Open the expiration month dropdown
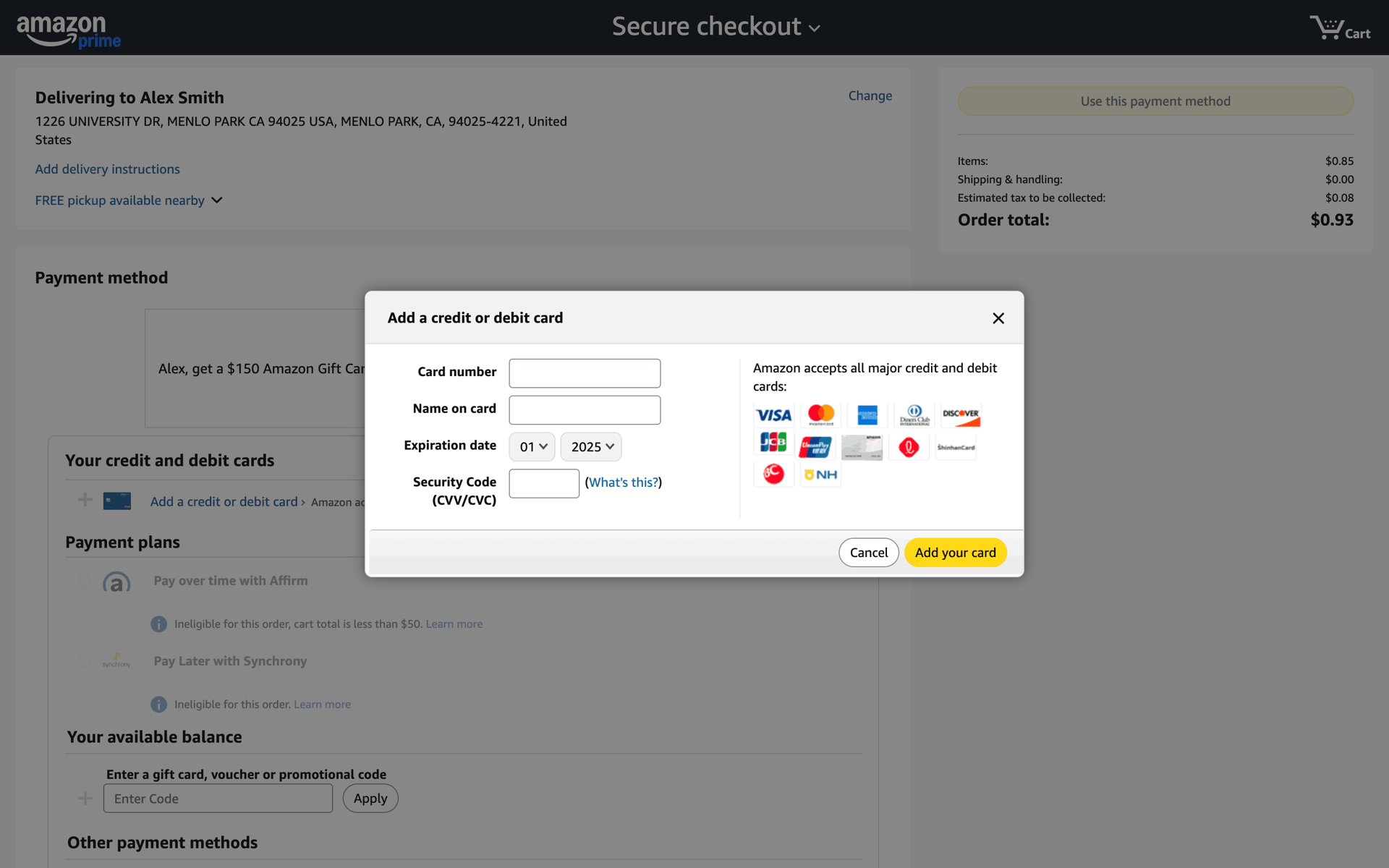This screenshot has height=868, width=1389. click(532, 447)
